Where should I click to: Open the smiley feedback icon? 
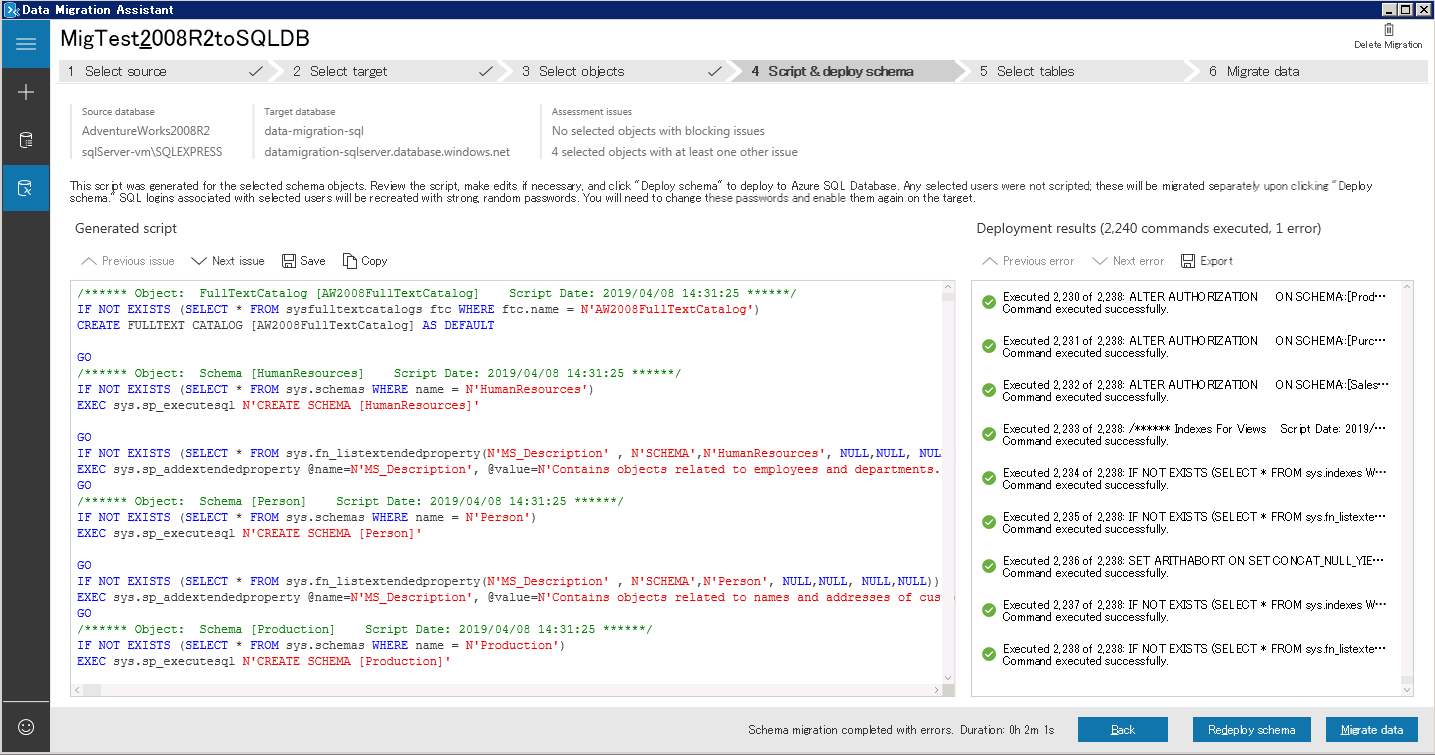tap(26, 727)
